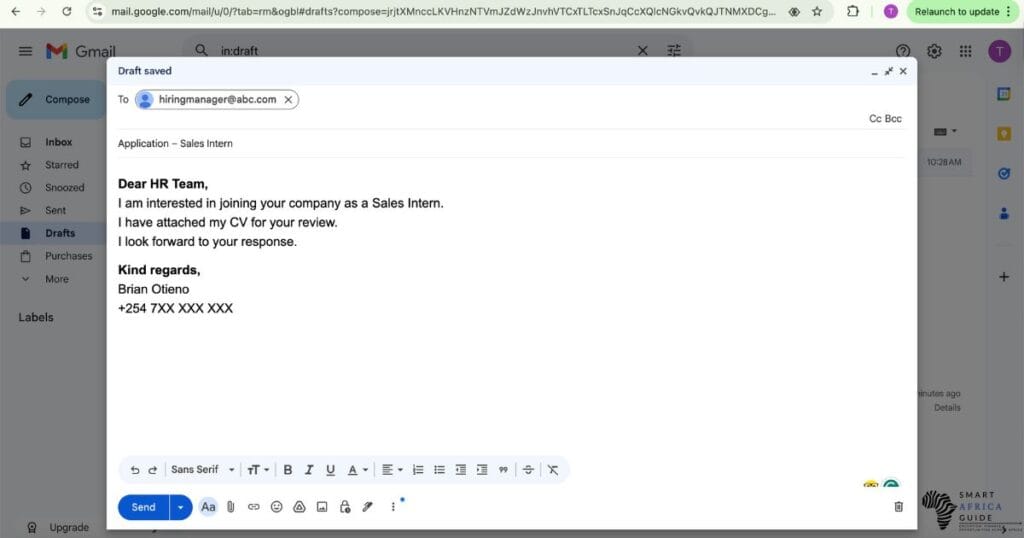Viewport: 1024px width, 538px height.
Task: Save and close the compose window
Action: [903, 71]
